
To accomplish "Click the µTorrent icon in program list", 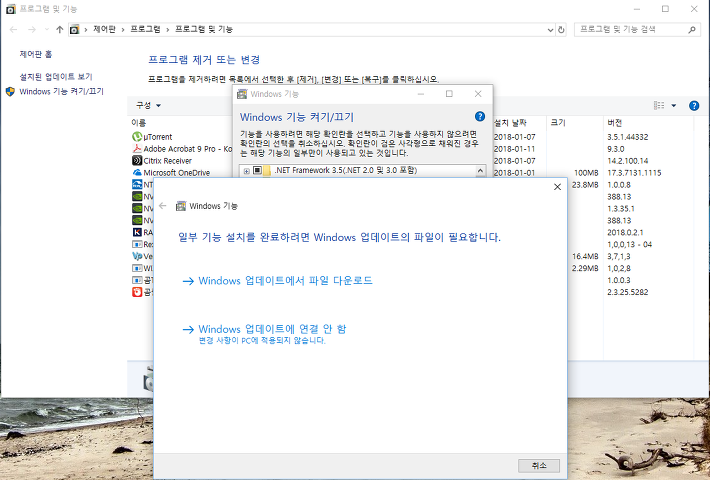I will click(x=137, y=136).
